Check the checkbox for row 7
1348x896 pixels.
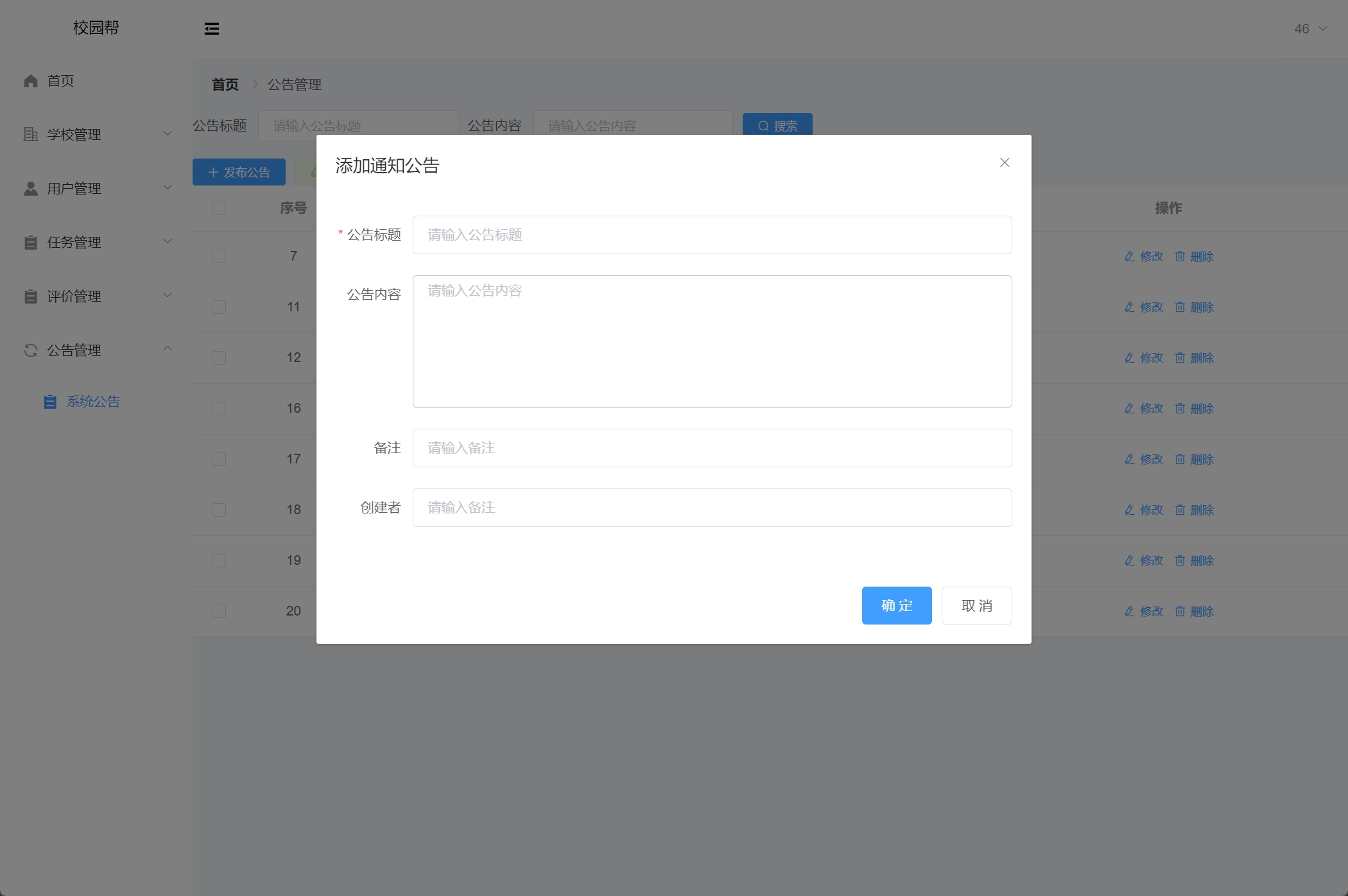(219, 257)
